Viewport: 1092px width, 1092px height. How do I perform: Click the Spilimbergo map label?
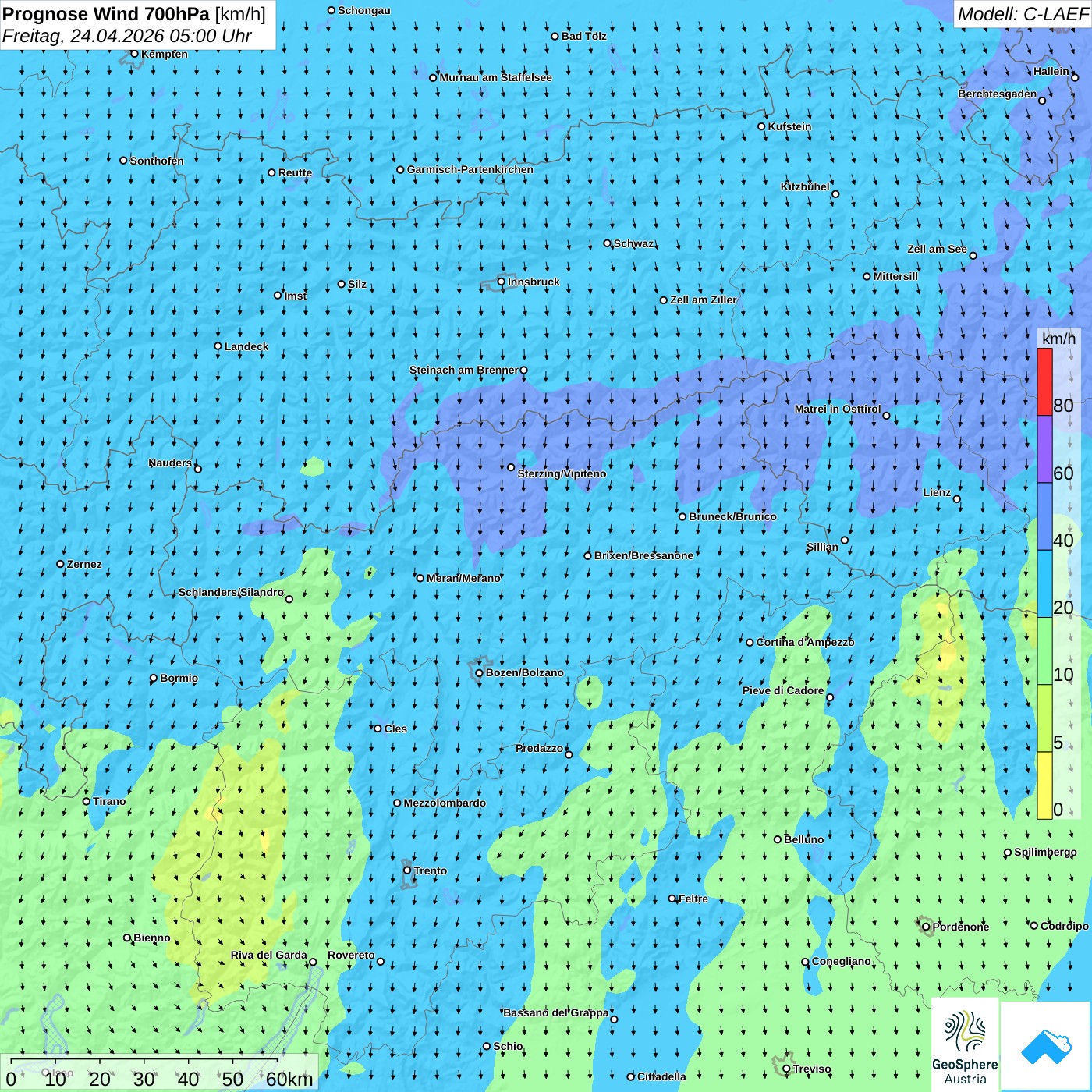[1045, 852]
